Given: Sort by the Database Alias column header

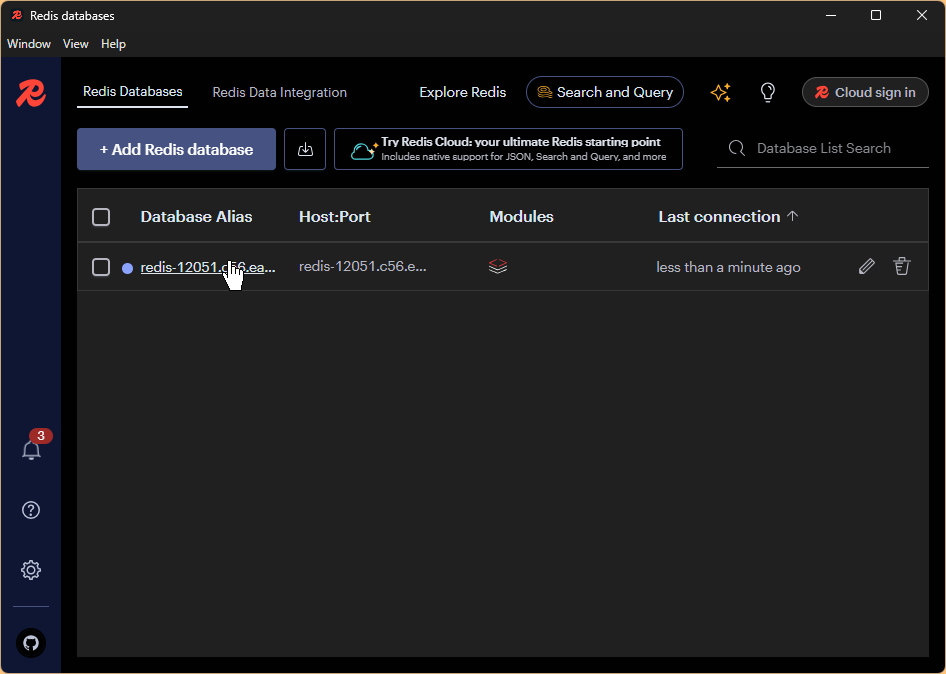Looking at the screenshot, I should click(x=197, y=217).
